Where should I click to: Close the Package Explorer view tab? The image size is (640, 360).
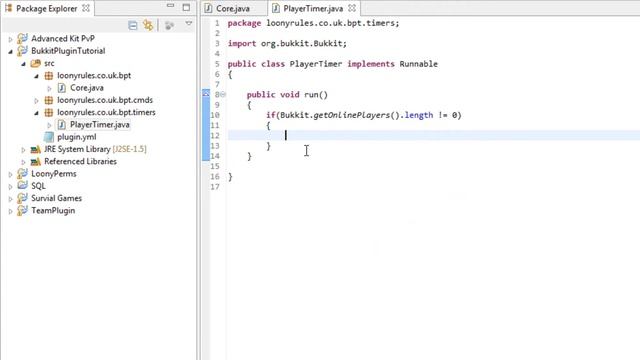86,8
